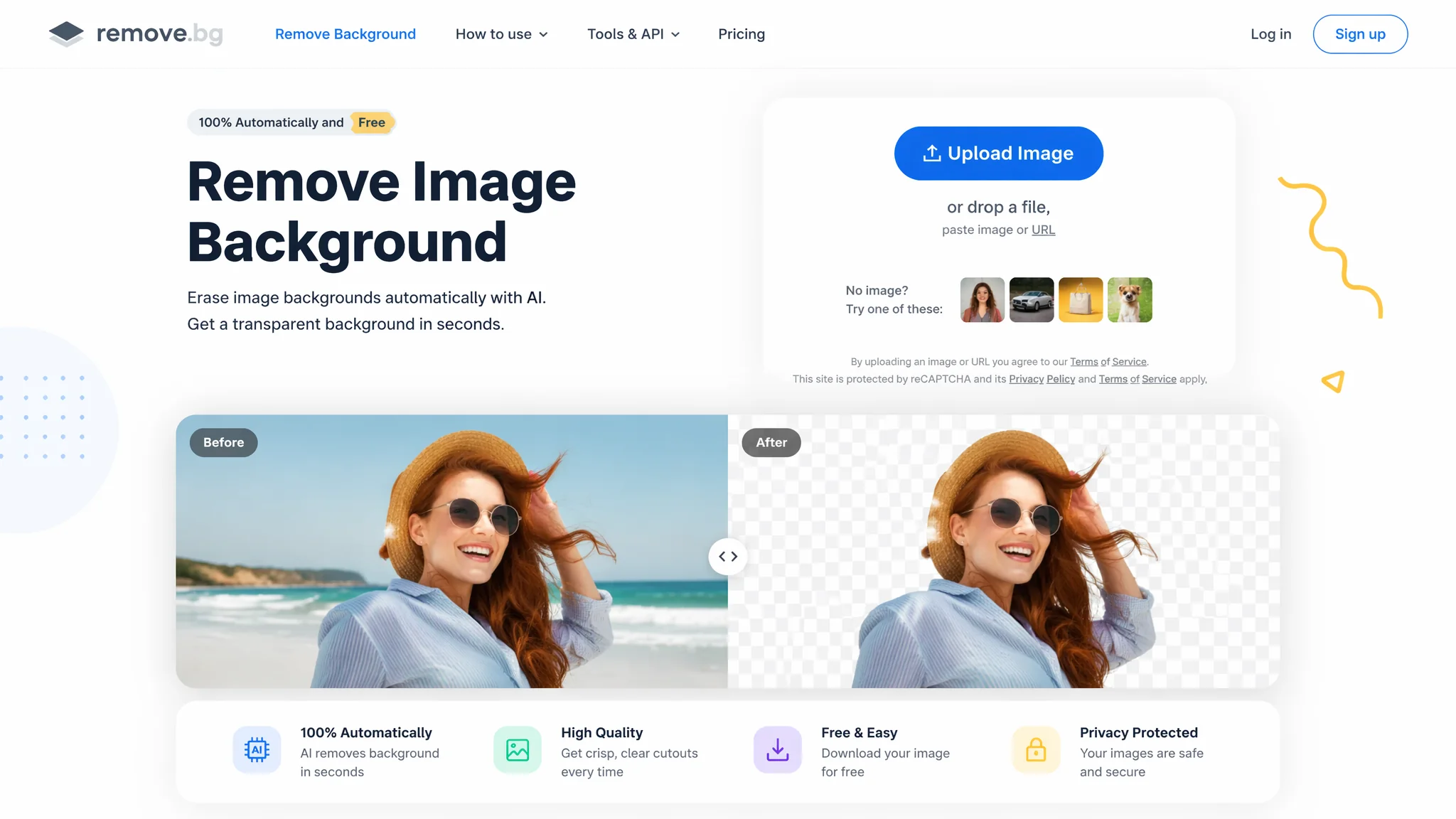Image resolution: width=1456 pixels, height=819 pixels.
Task: Click 'AI removes background' text
Action: pyautogui.click(x=370, y=754)
